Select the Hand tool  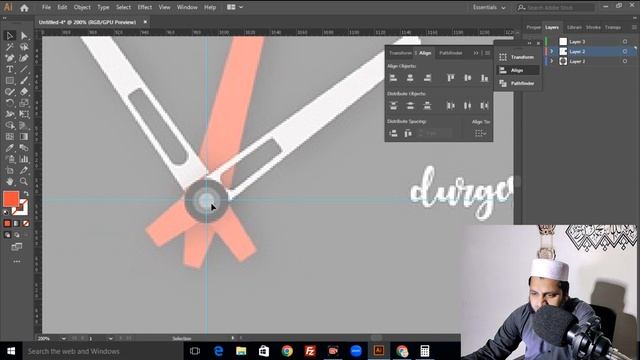(x=10, y=181)
